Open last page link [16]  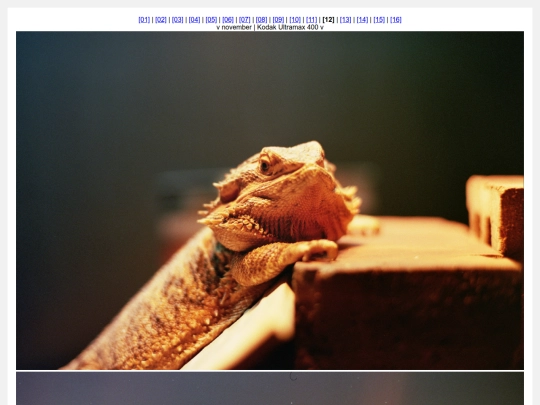point(396,20)
